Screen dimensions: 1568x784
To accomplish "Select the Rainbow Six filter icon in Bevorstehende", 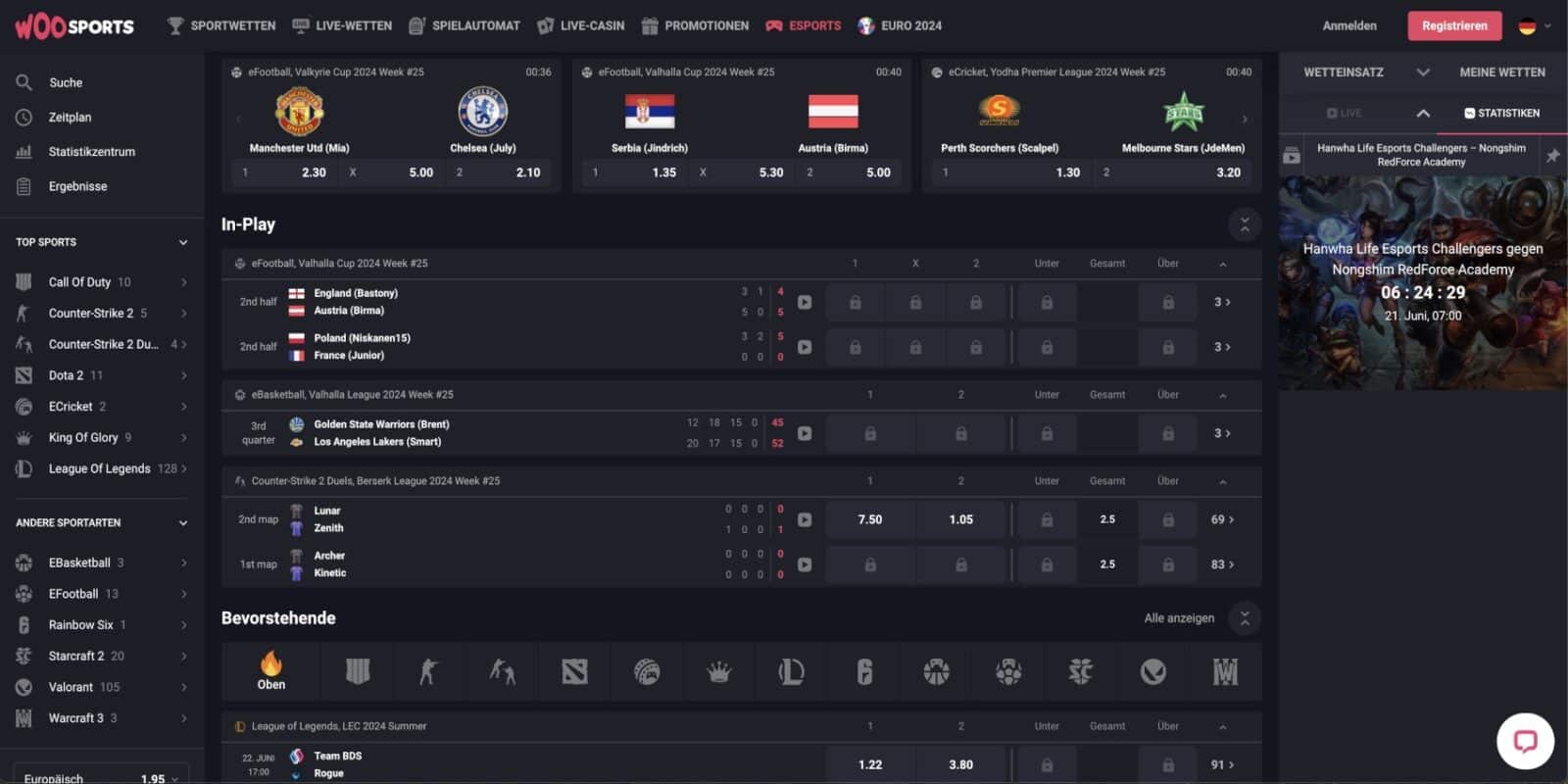I will tap(863, 671).
